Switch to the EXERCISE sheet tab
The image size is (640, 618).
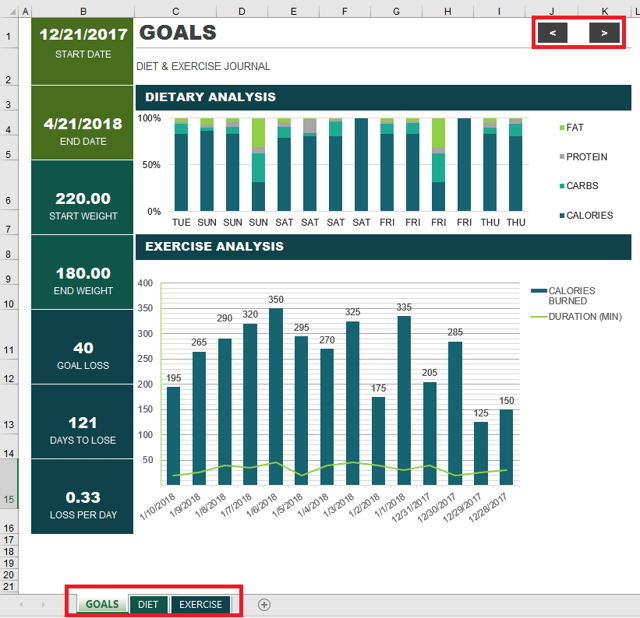click(200, 605)
